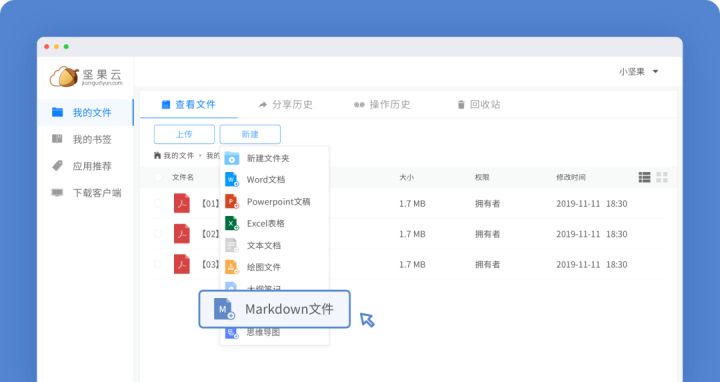This screenshot has height=382, width=720.
Task: Click the 1.7 MB size in row 【01】
Action: 412,203
